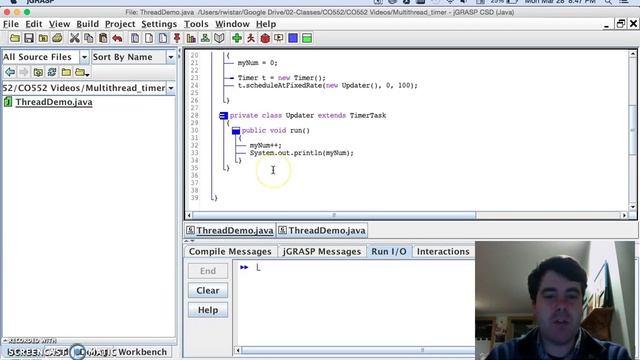Generate CSD with the toolbar icon
The image size is (640, 360).
135,38
